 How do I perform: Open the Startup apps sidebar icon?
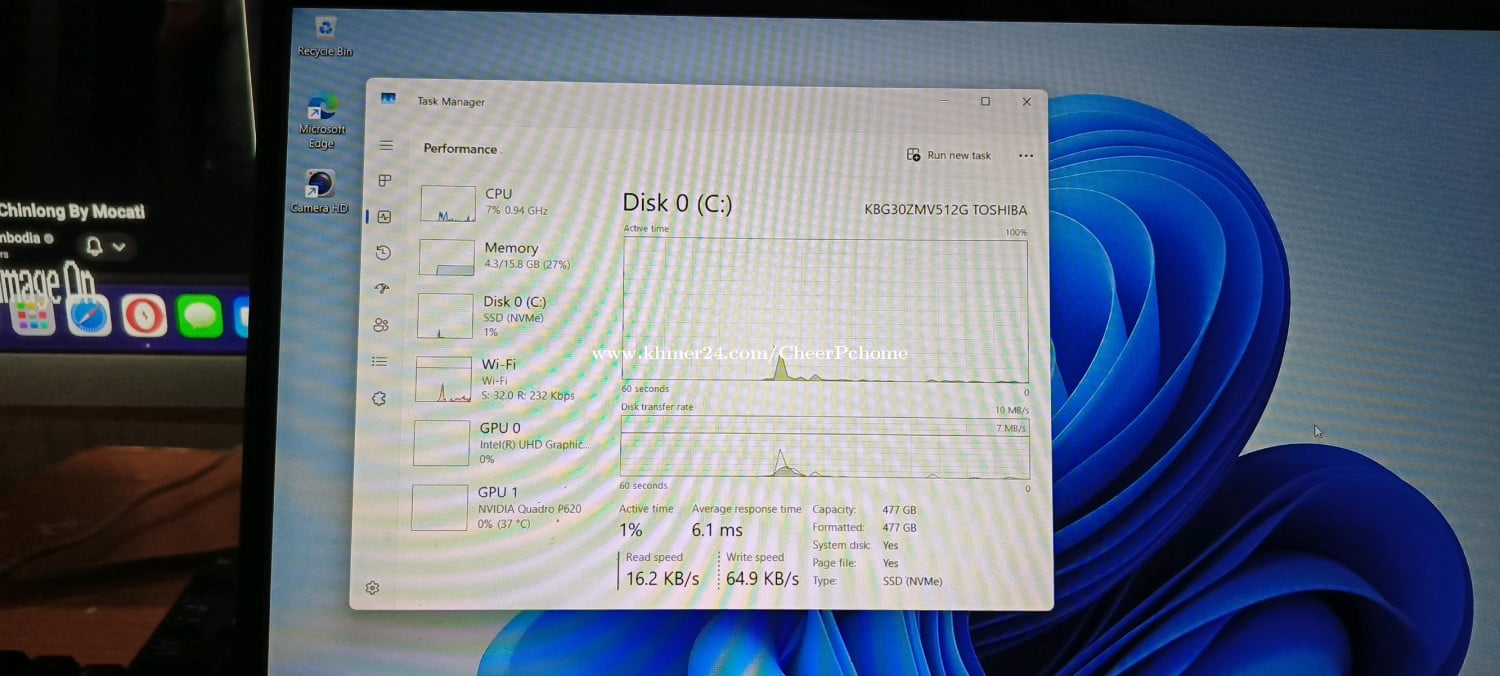[x=382, y=289]
